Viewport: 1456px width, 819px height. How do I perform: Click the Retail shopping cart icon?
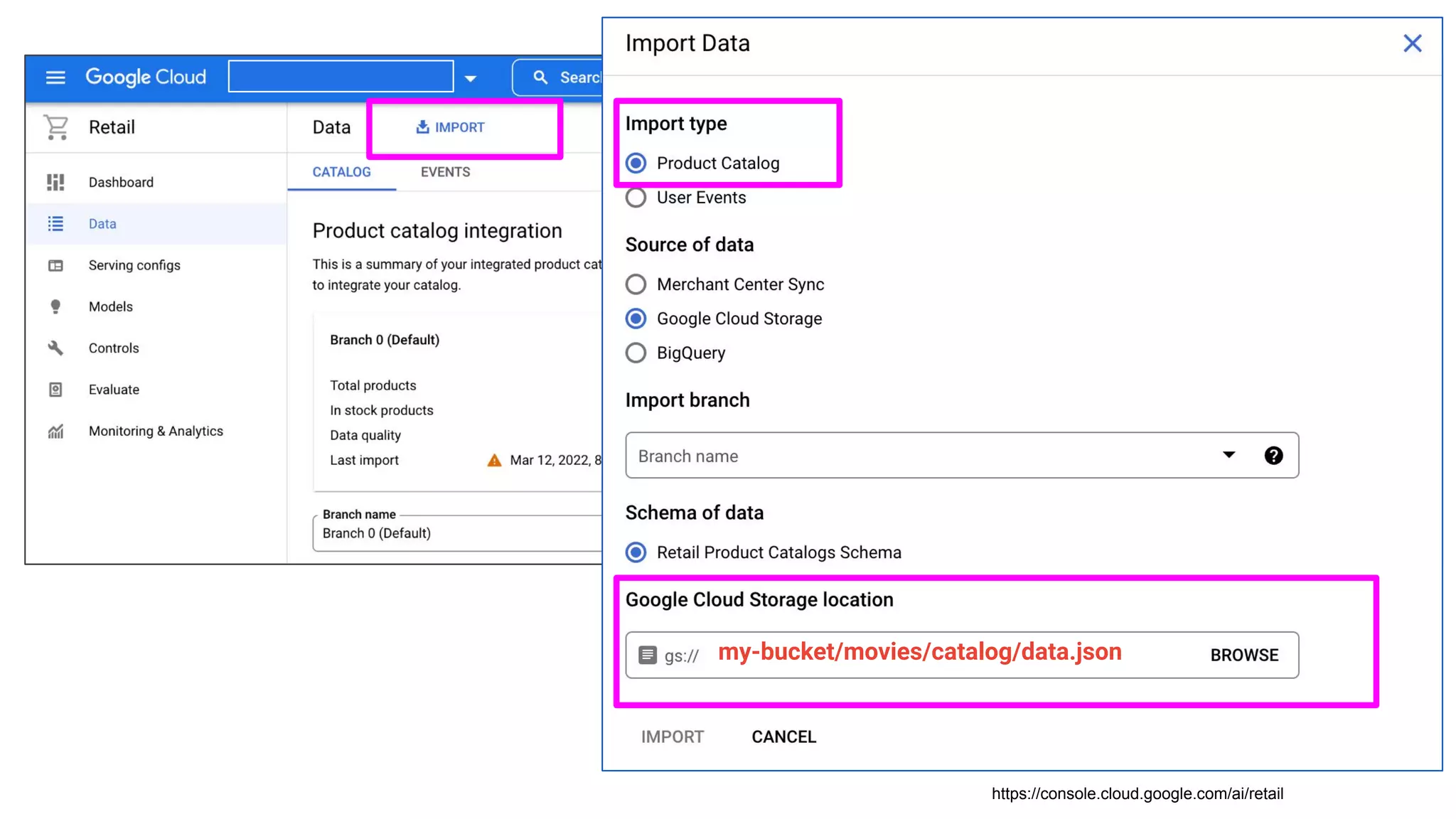[x=55, y=127]
